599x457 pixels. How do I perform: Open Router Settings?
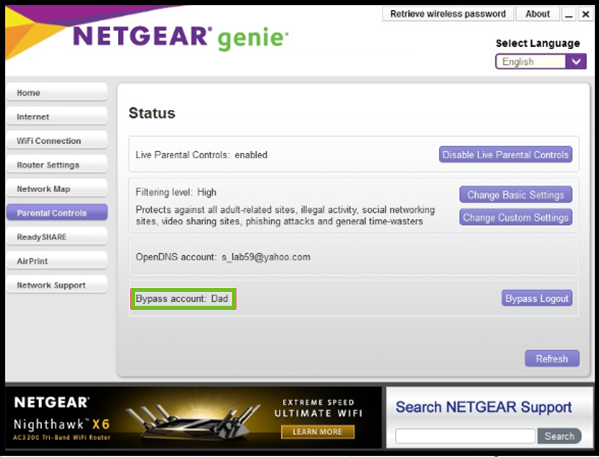click(57, 165)
